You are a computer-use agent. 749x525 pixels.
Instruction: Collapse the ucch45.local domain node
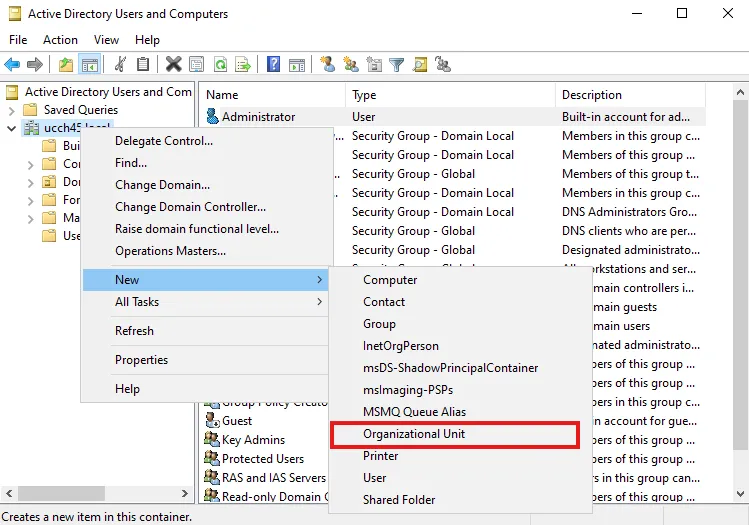click(12, 128)
